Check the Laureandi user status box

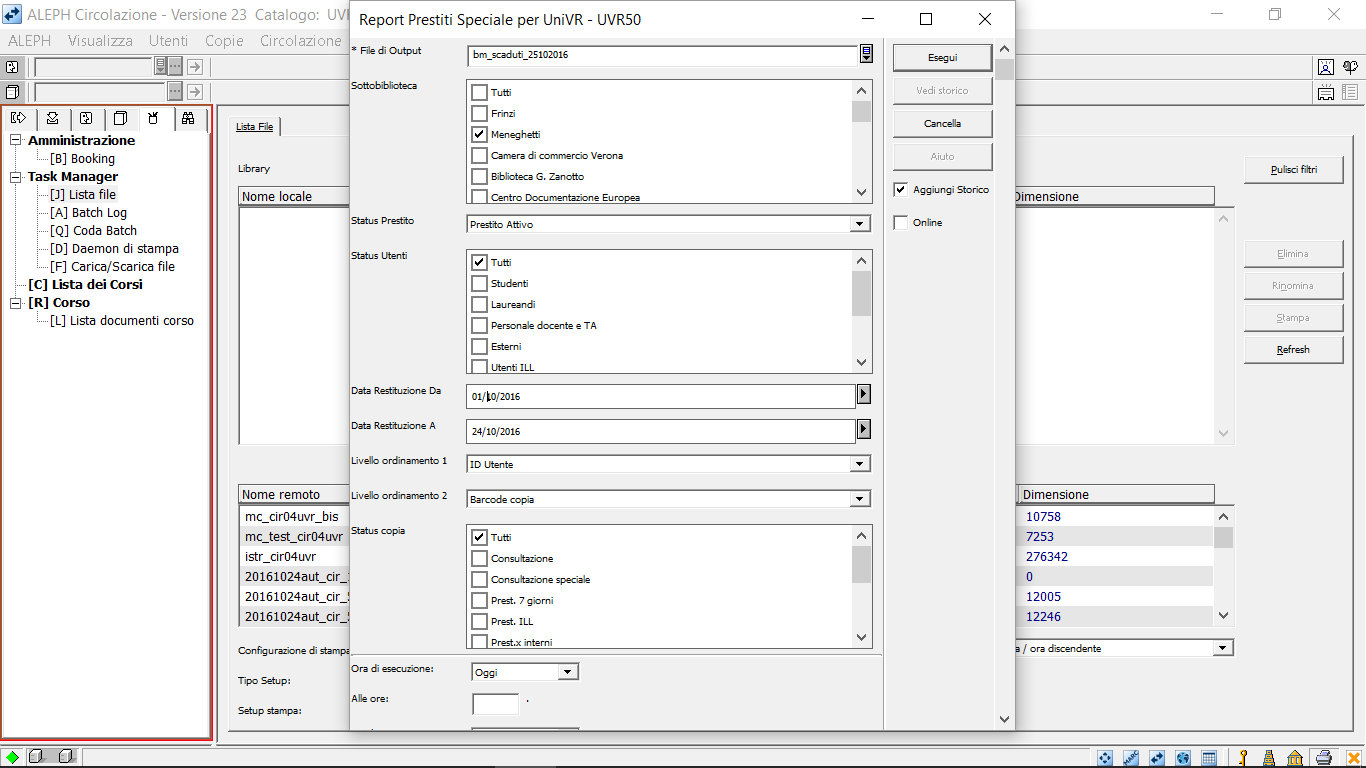pos(479,304)
